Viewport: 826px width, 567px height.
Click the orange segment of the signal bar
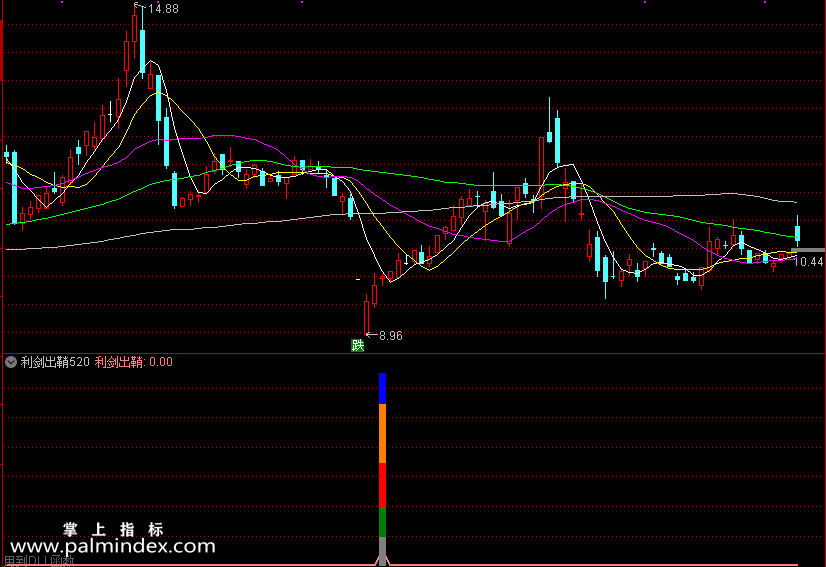382,433
